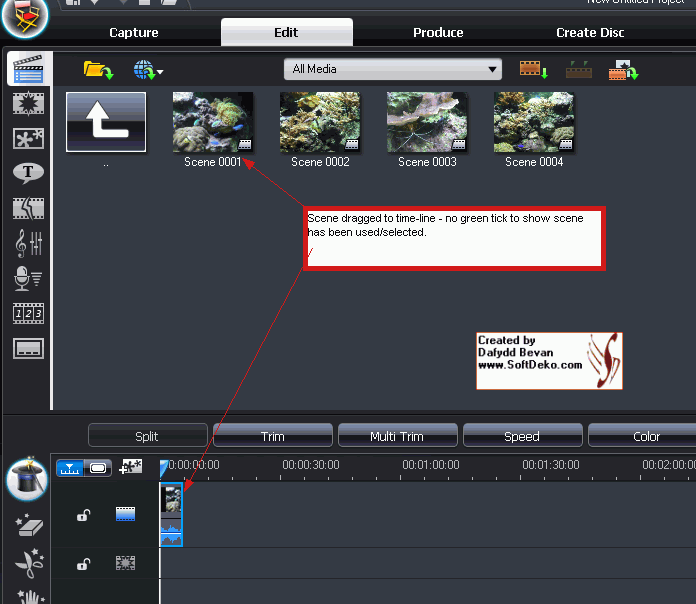
Task: Click the Split button
Action: pyautogui.click(x=148, y=436)
